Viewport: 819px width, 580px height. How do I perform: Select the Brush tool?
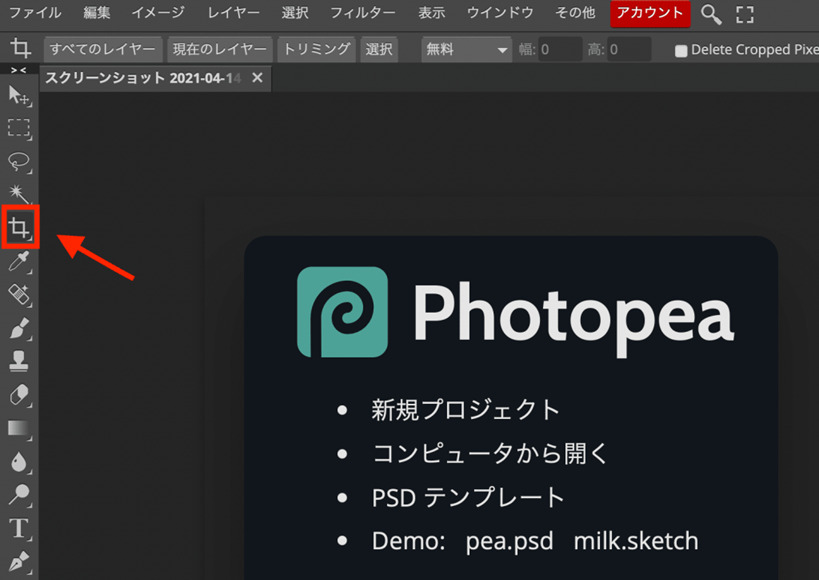(x=19, y=328)
